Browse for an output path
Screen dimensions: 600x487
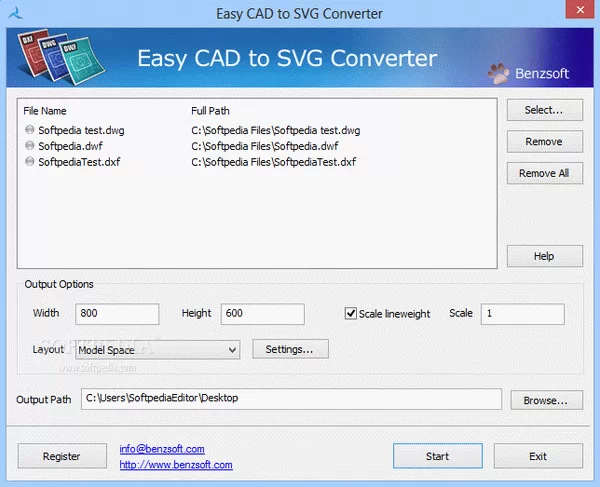click(x=546, y=400)
